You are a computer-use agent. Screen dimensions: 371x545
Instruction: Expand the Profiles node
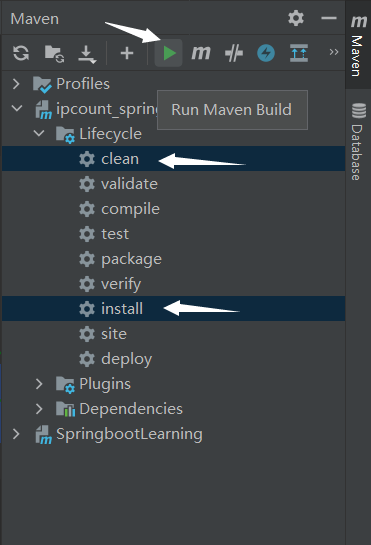(16, 84)
